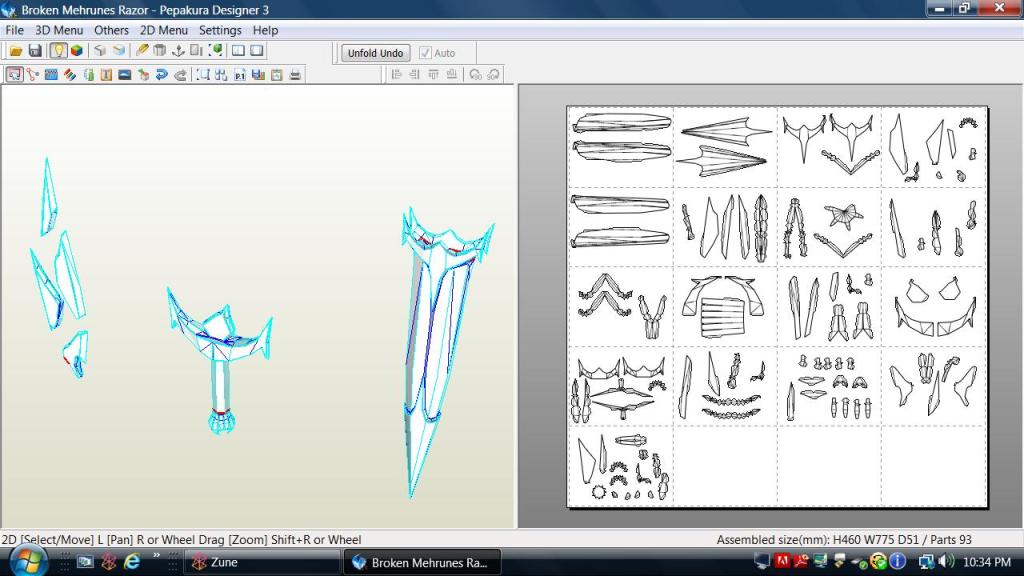The height and width of the screenshot is (576, 1024).
Task: Click the Unfold Undo button
Action: [376, 53]
